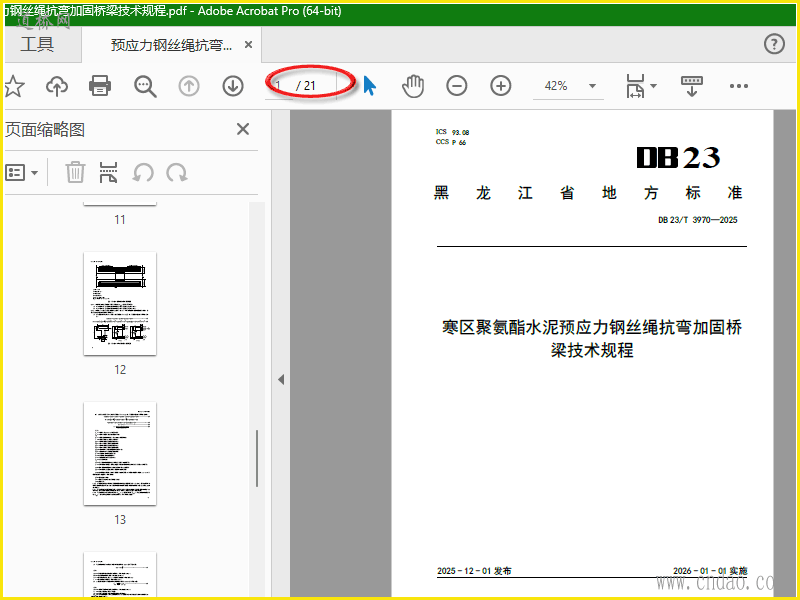Rotate pages counterclockwise
The width and height of the screenshot is (800, 600).
[x=143, y=172]
